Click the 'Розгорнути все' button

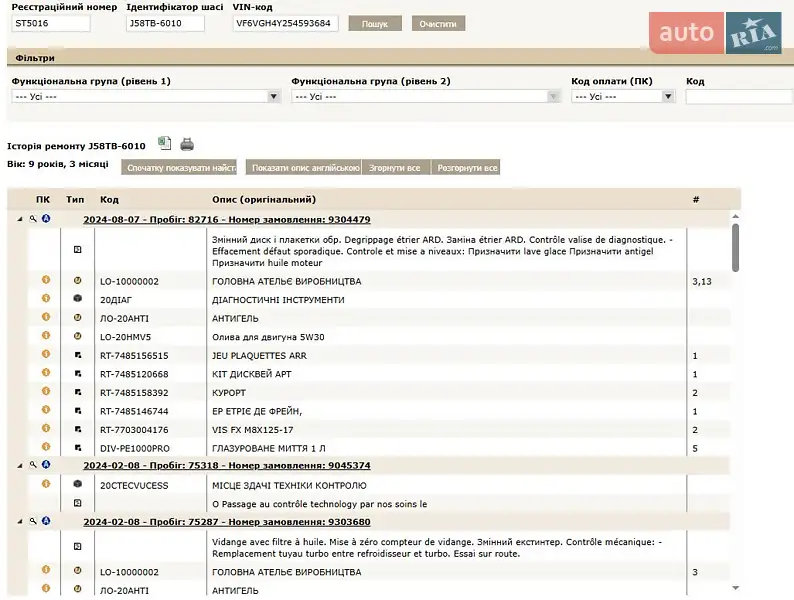point(465,168)
